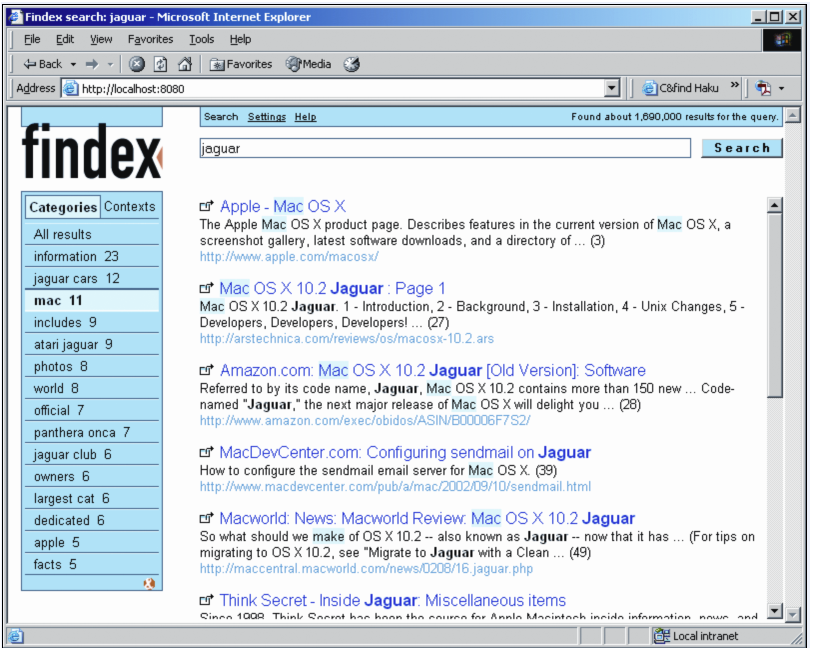Open the arstechnica.com review URL link
The height and width of the screenshot is (653, 815).
click(x=347, y=339)
